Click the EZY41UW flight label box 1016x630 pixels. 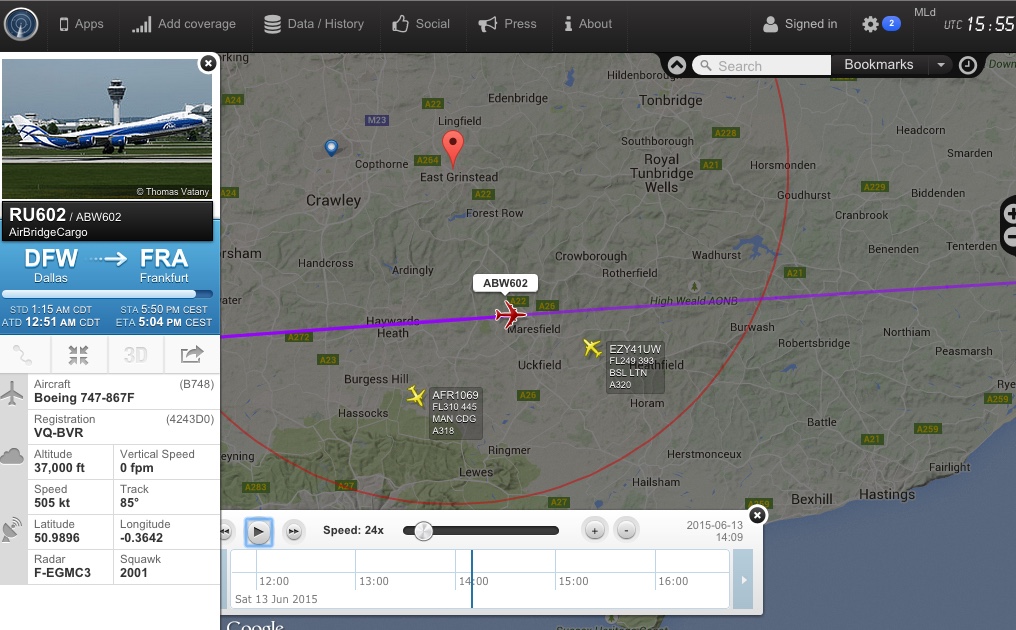tap(635, 367)
